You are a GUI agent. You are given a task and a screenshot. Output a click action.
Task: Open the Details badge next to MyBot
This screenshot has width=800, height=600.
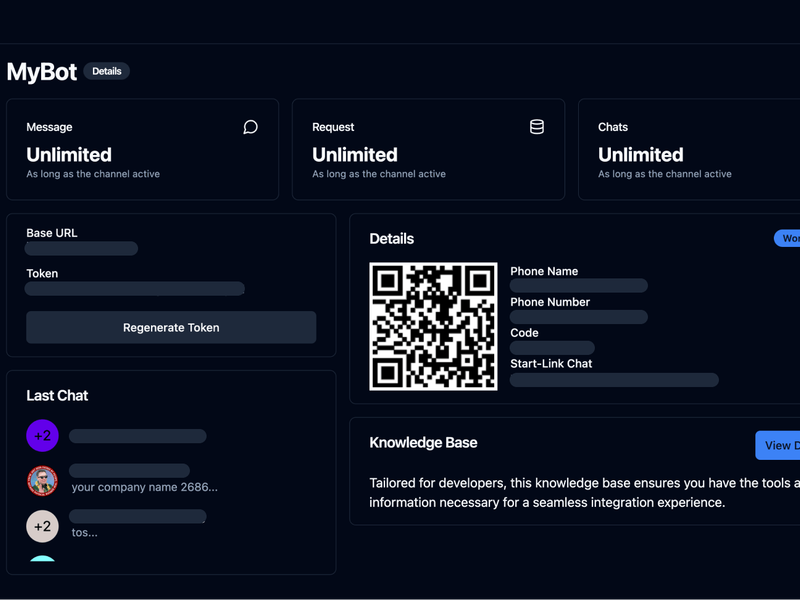(x=107, y=71)
